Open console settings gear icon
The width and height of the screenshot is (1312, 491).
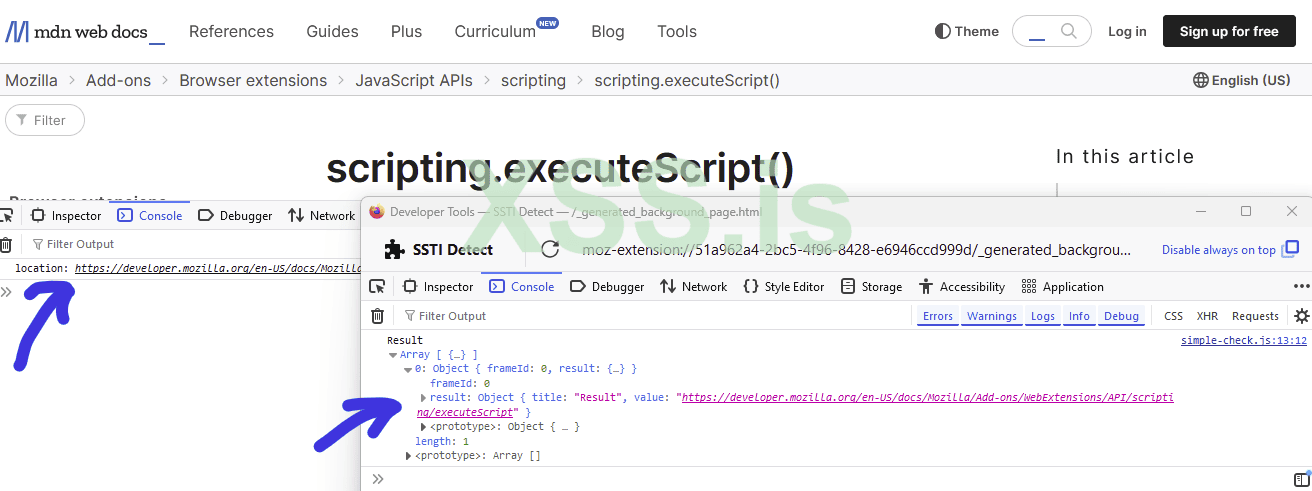click(1301, 316)
